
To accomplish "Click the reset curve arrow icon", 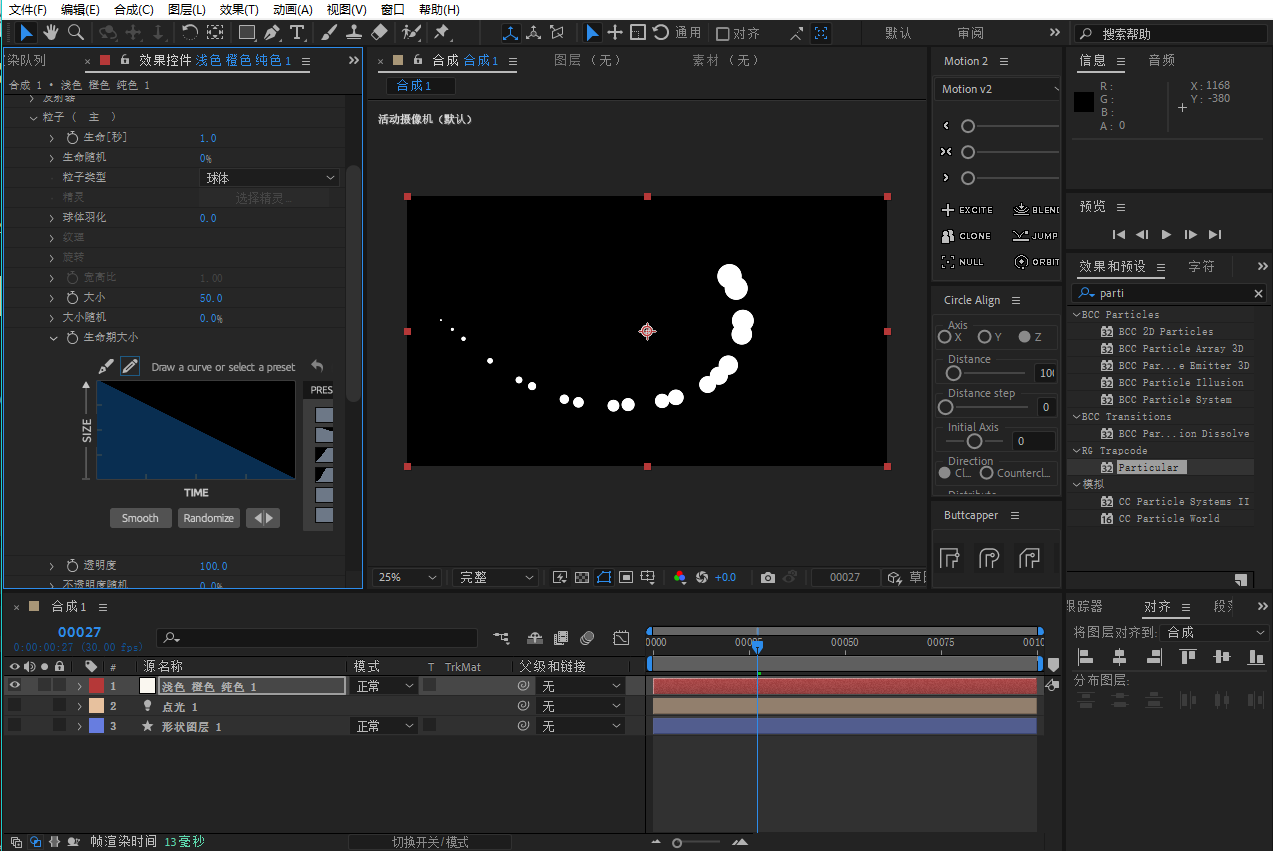I will [317, 366].
